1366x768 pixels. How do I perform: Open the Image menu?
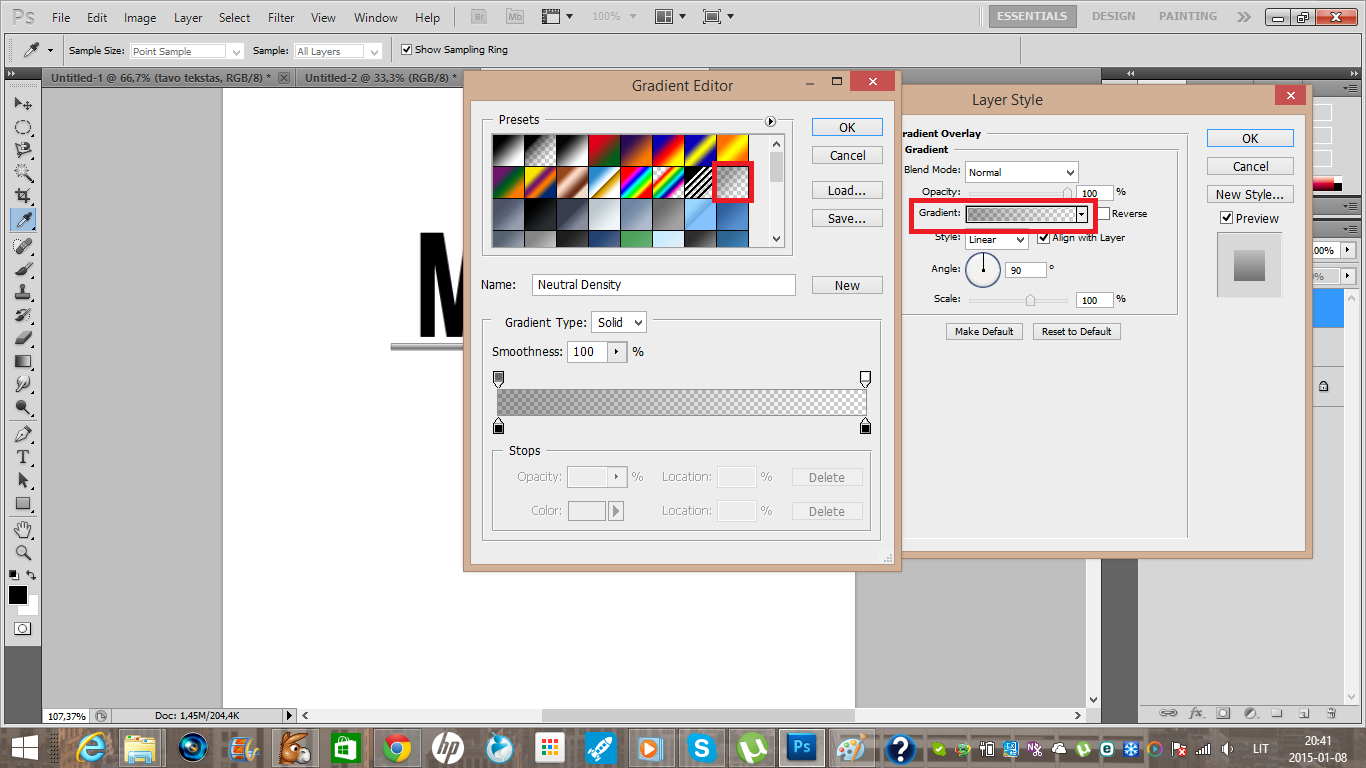(140, 18)
